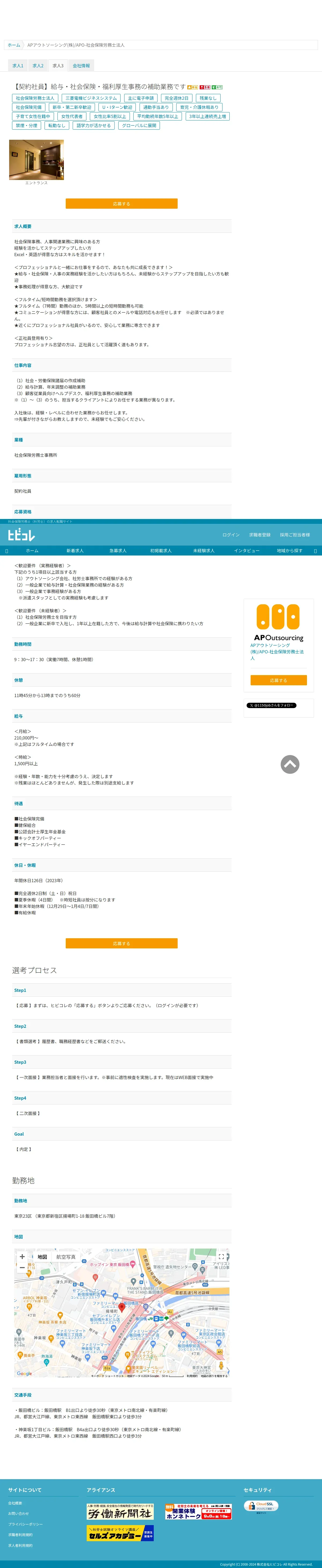Click the 求職者利用規約 footer link
Screen dimensions: 322x1568
20,1534
